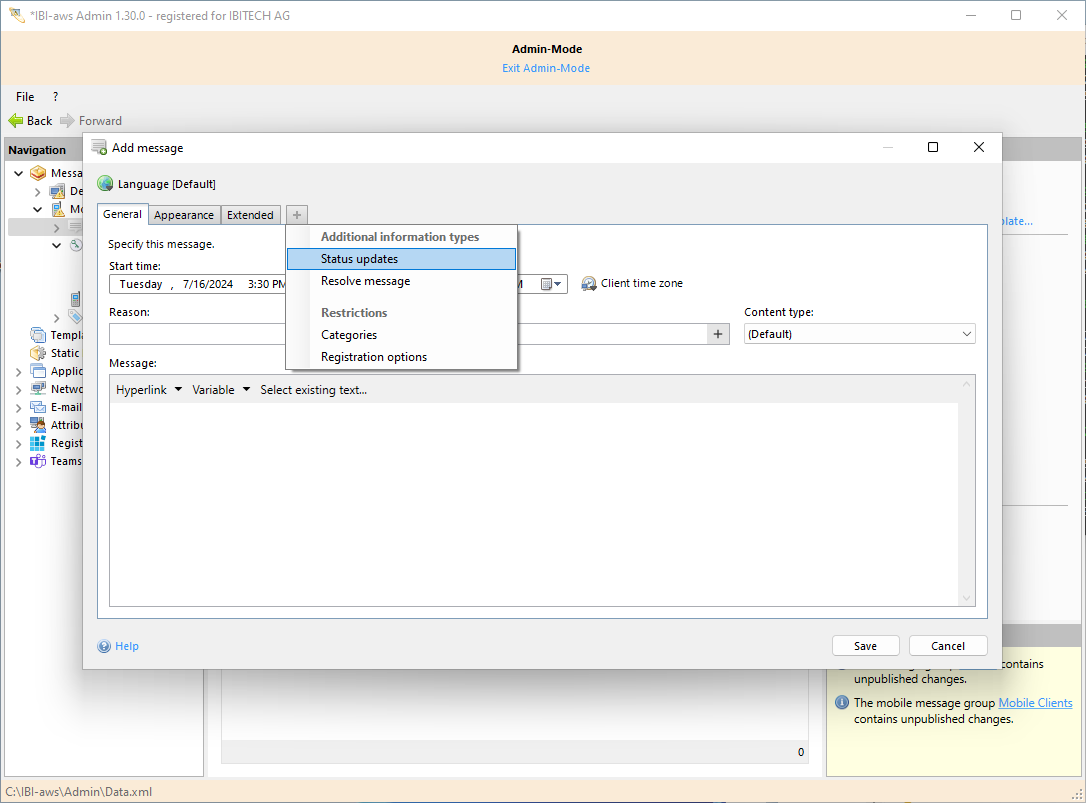Select Resolve message menu entry
The height and width of the screenshot is (803, 1086).
click(x=365, y=281)
